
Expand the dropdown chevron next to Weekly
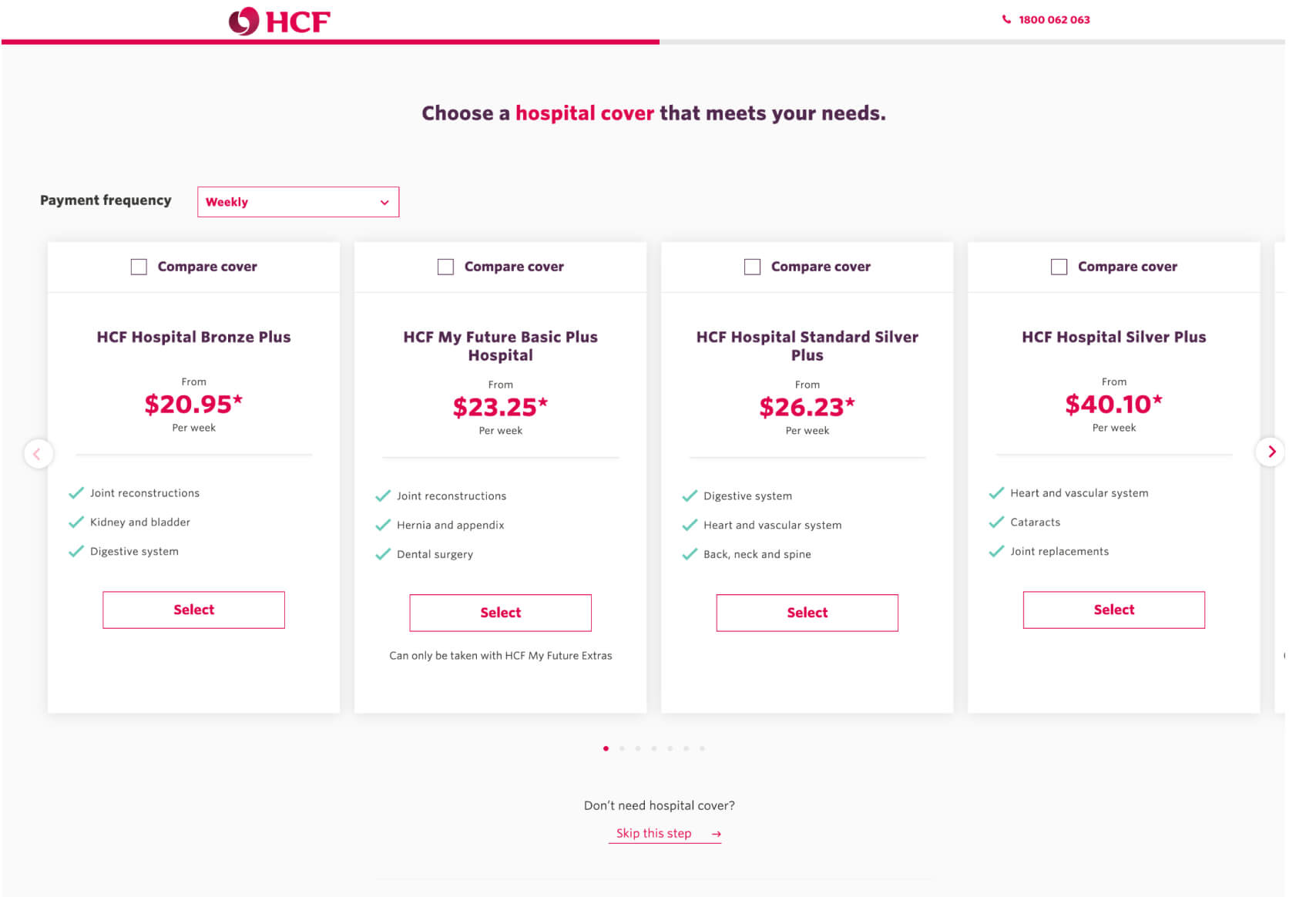384,203
